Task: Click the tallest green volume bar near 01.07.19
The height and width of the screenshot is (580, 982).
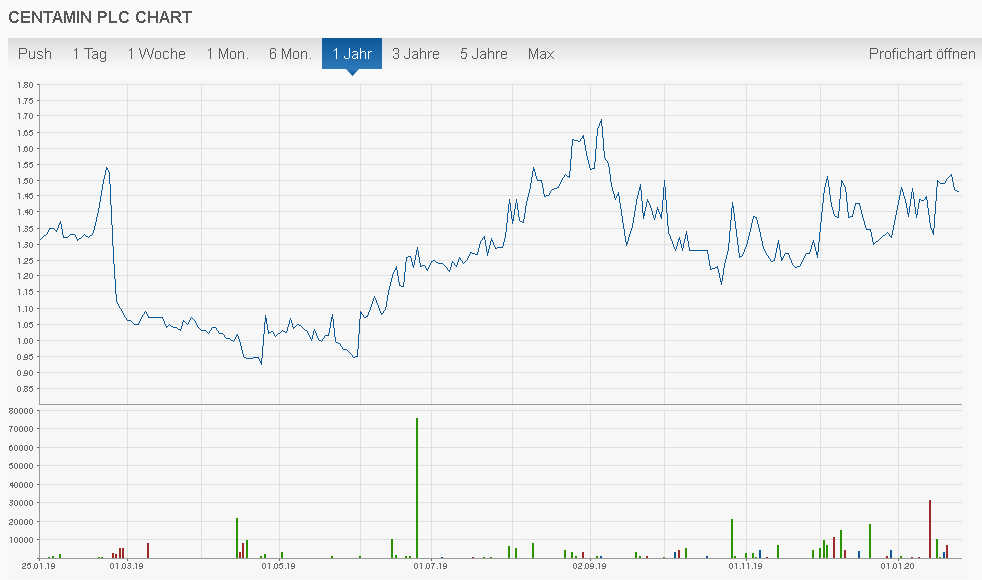Action: pos(417,488)
